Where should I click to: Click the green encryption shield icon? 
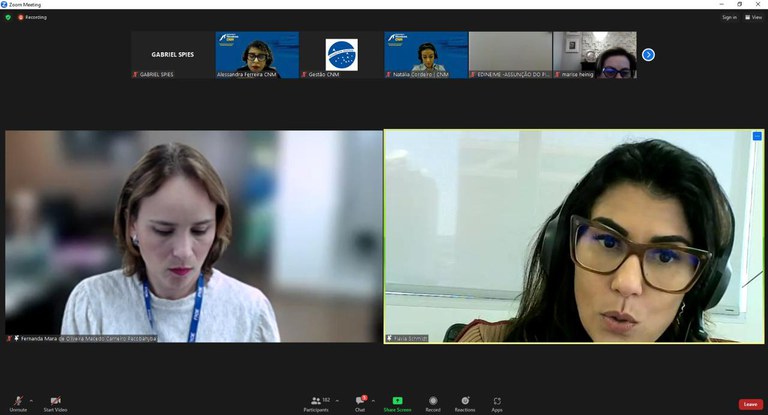(8, 17)
